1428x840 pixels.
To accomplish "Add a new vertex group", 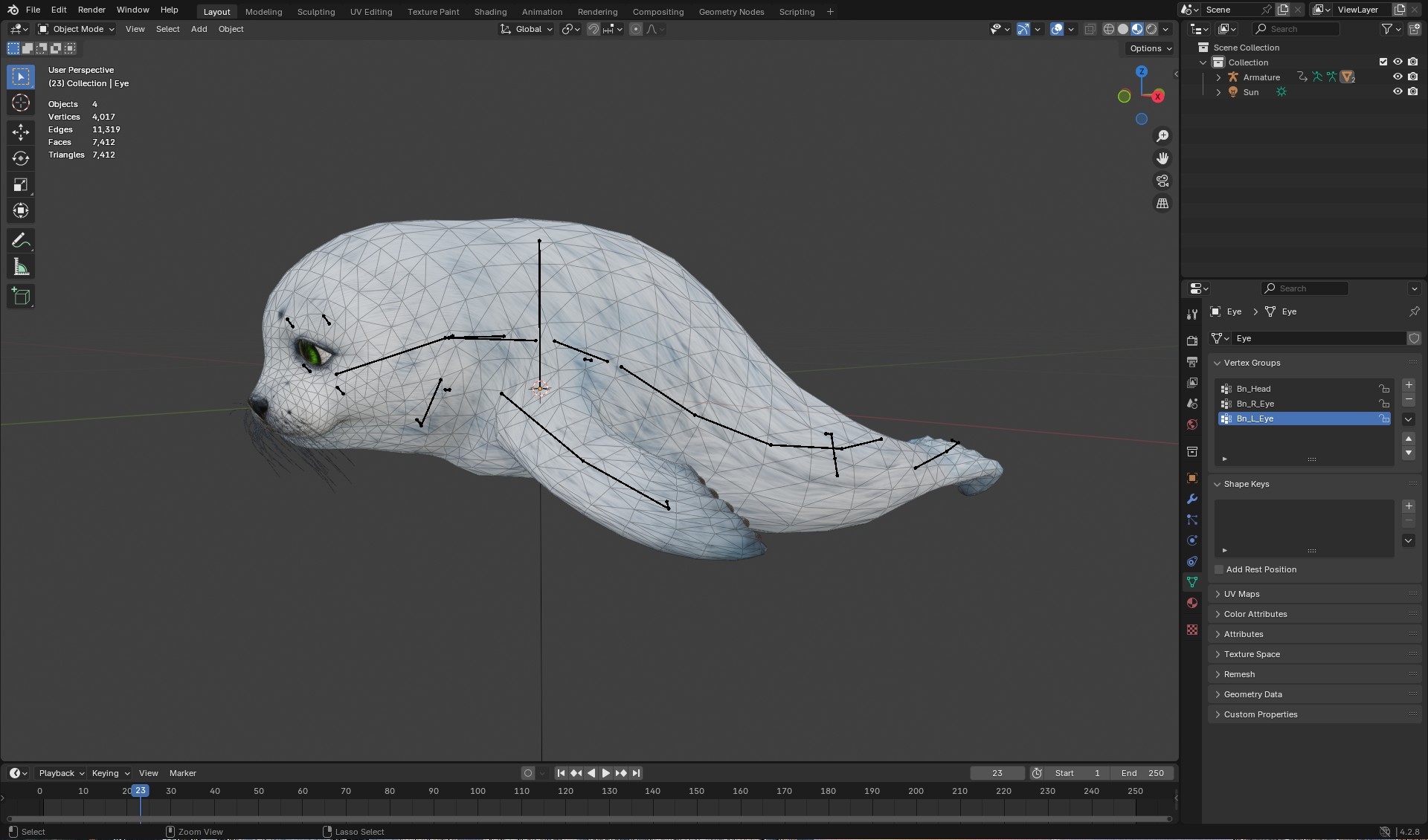I will (x=1408, y=385).
